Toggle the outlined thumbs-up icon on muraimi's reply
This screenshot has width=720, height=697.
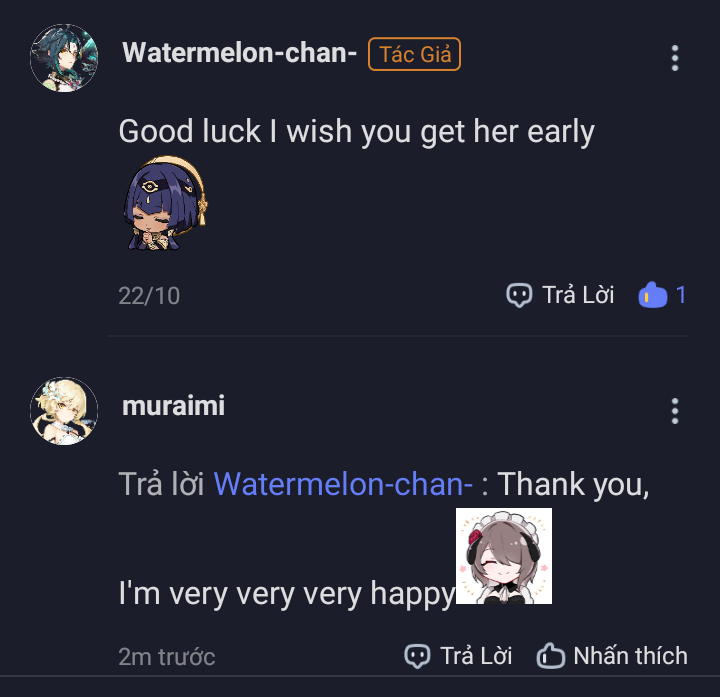(x=551, y=655)
